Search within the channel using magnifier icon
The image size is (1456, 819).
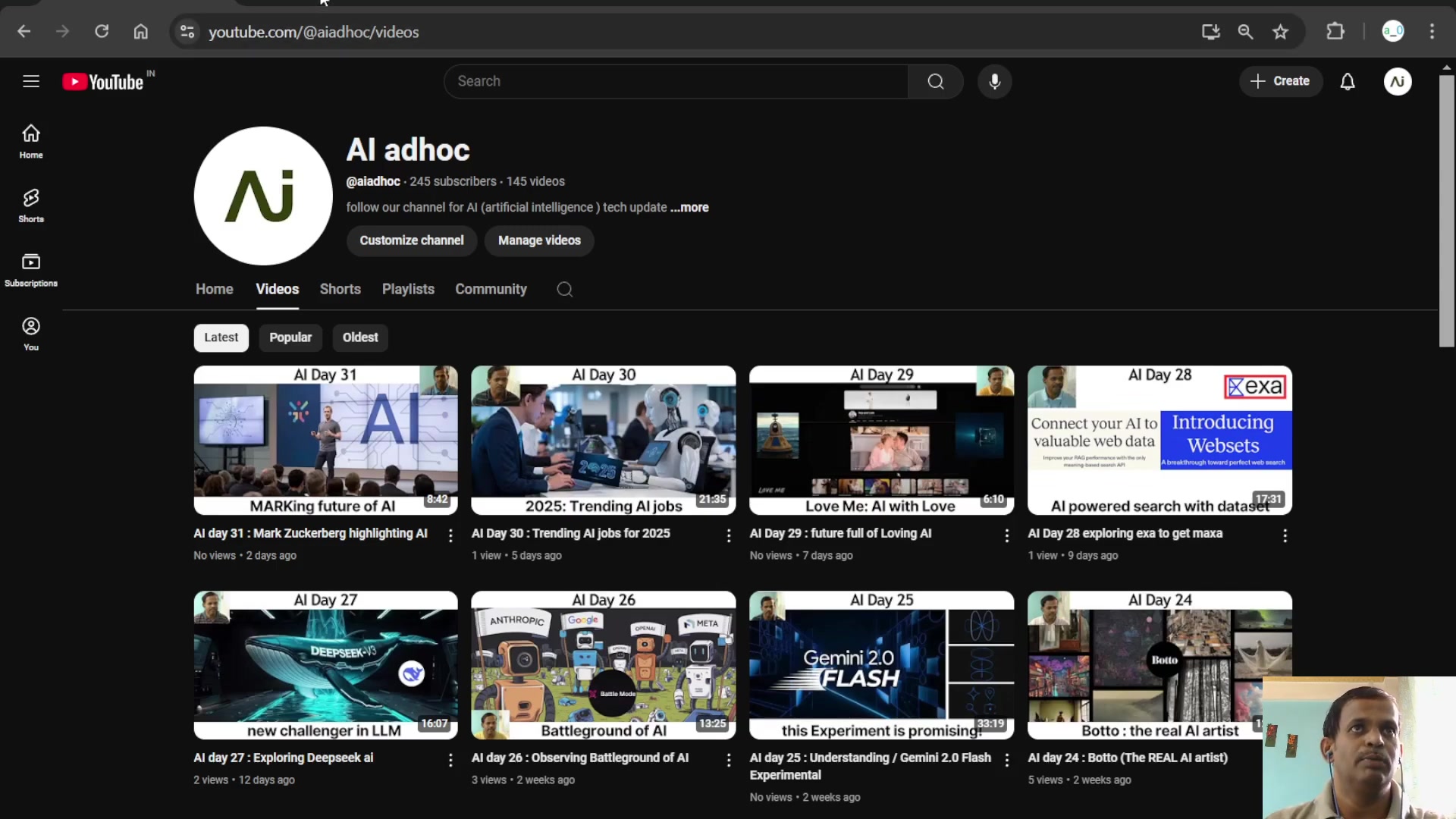point(565,290)
